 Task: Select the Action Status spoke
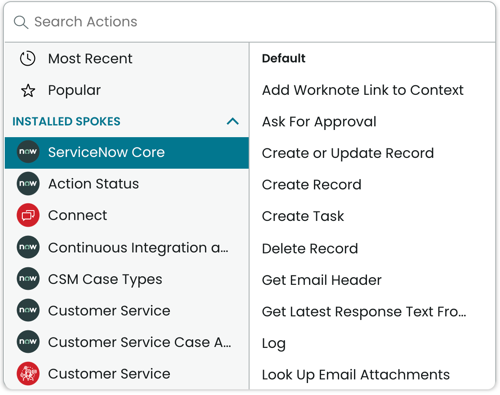[127, 184]
